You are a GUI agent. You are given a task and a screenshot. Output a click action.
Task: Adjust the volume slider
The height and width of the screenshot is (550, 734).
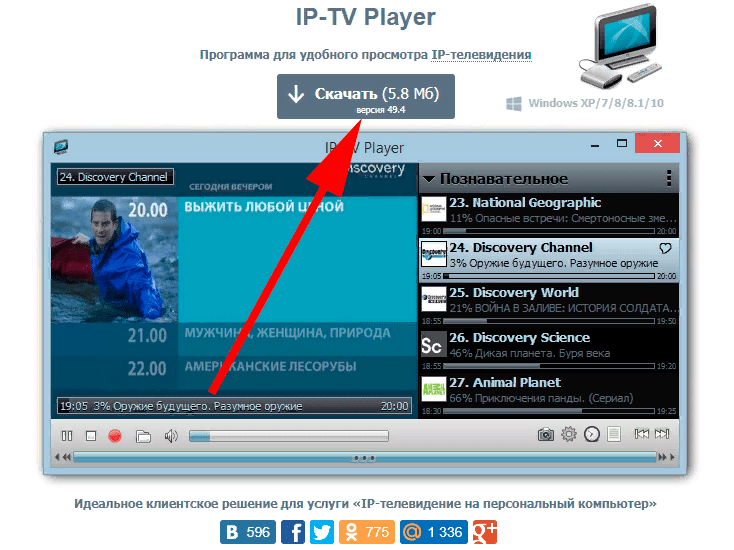pos(289,436)
